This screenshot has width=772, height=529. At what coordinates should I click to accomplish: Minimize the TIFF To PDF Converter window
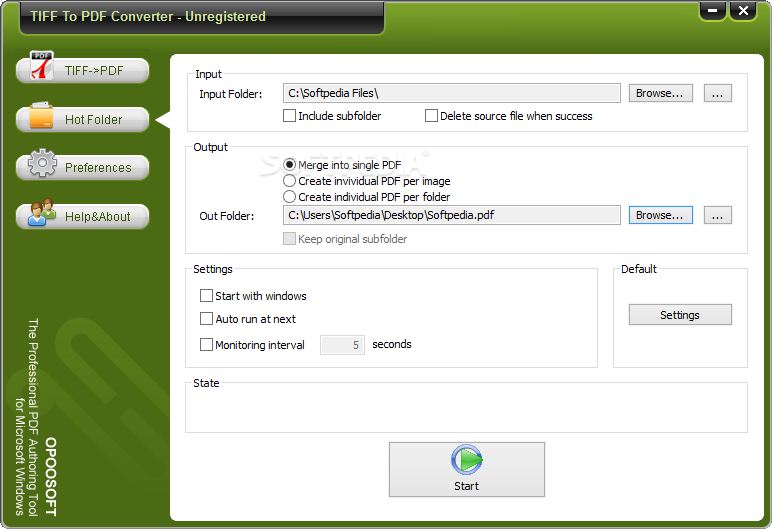click(x=712, y=10)
